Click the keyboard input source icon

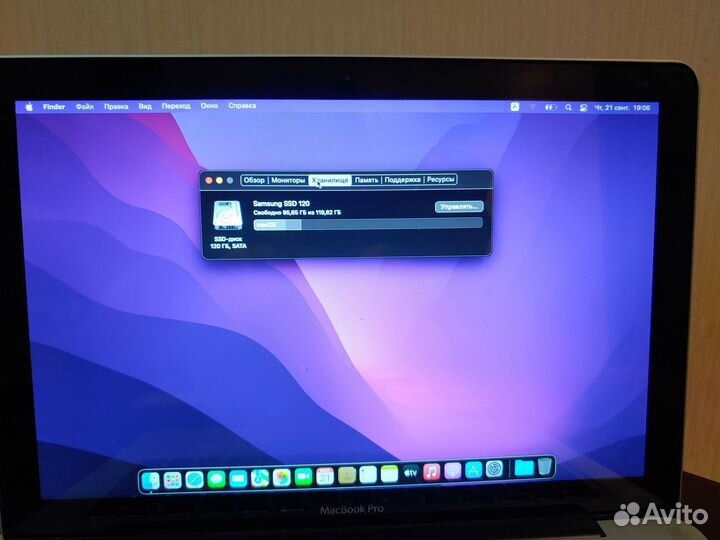515,107
